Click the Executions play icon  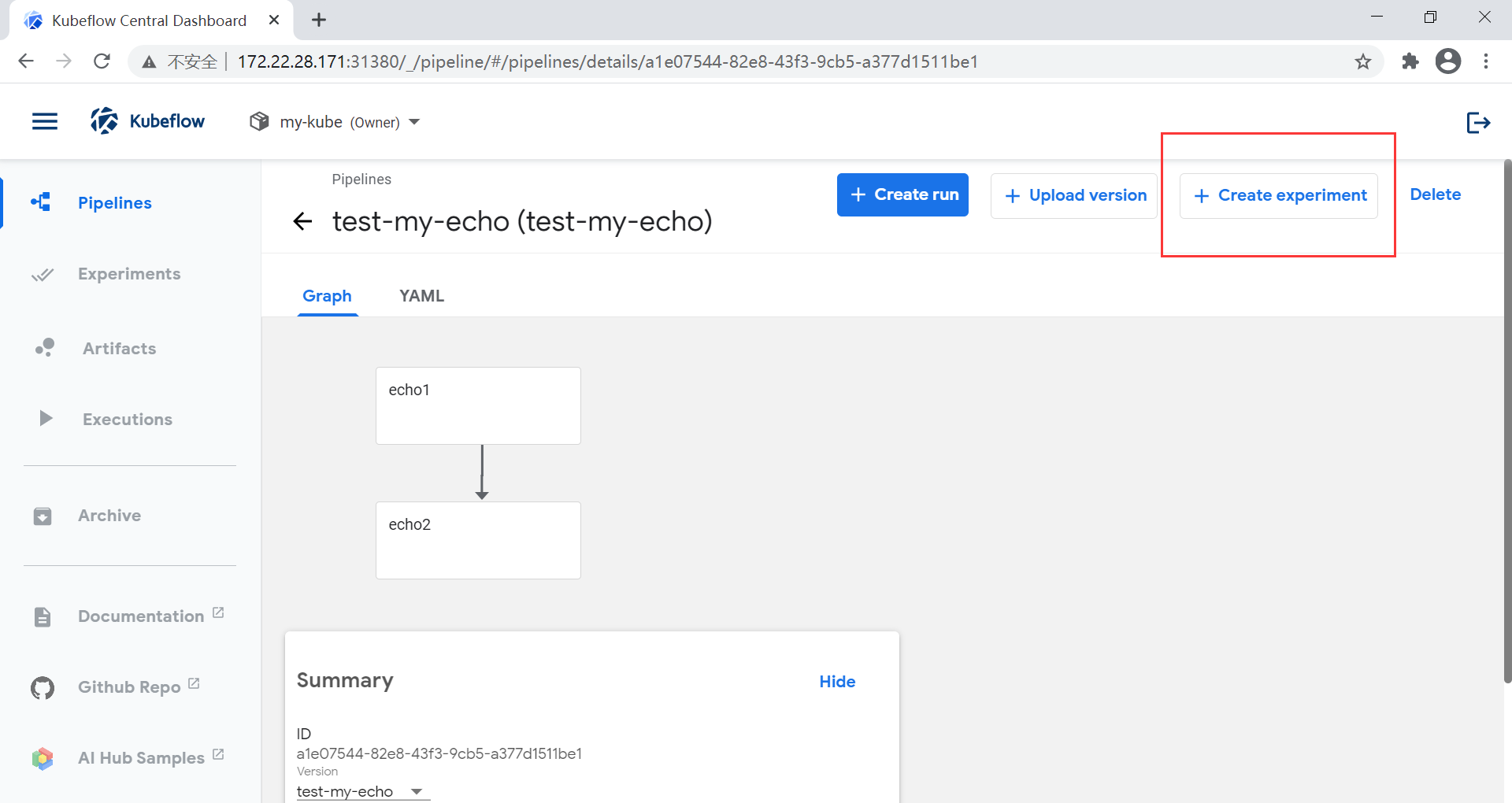coord(46,418)
